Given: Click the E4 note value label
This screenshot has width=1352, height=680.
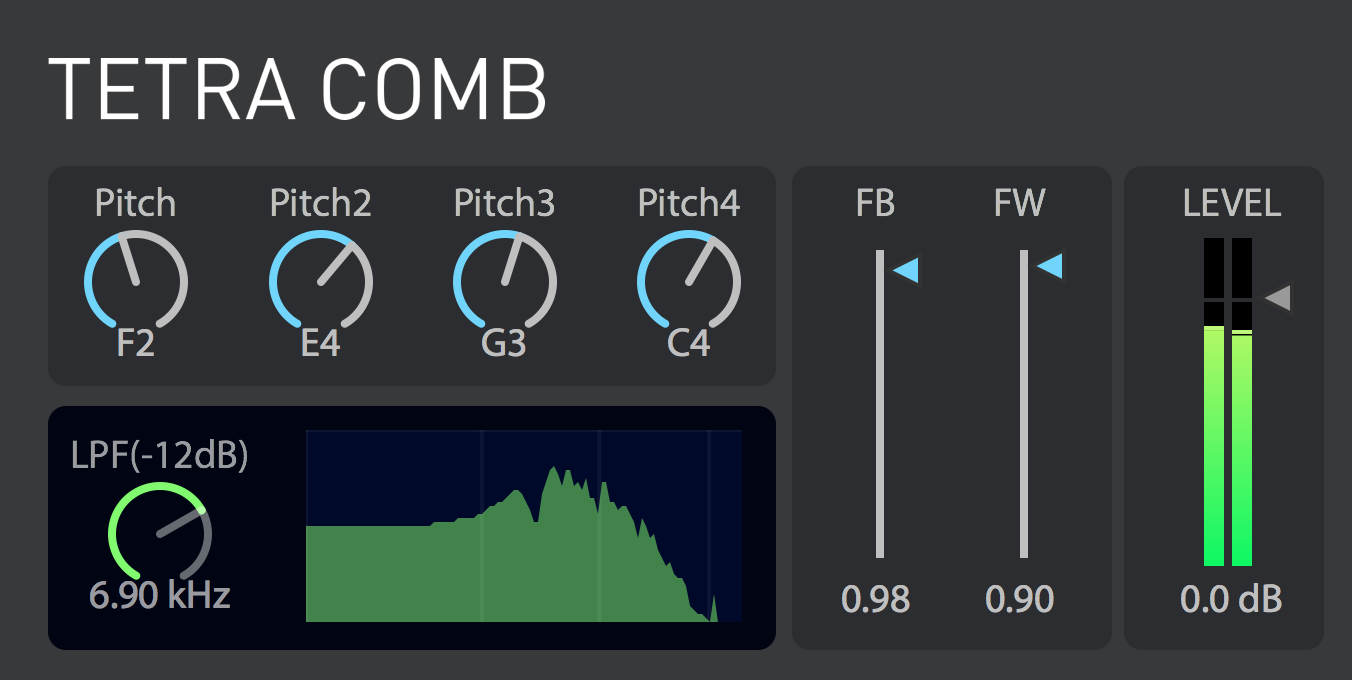Looking at the screenshot, I should (x=320, y=344).
